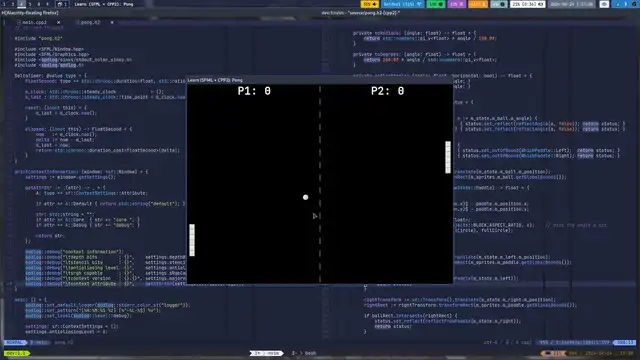Click the white battery percentage block
The width and height of the screenshot is (640, 360).
click(x=527, y=4)
